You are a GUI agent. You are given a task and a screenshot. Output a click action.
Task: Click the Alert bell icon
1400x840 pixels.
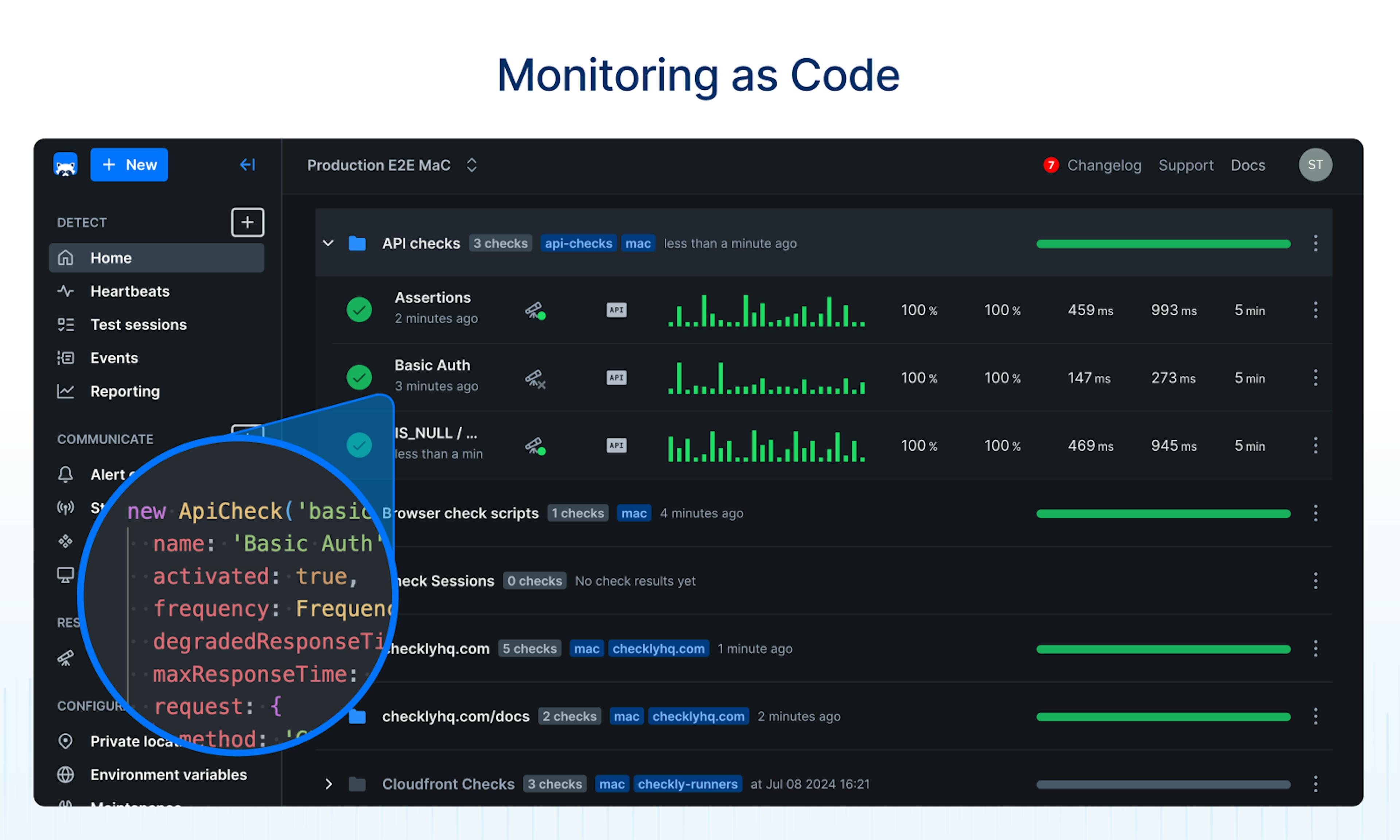(x=66, y=474)
